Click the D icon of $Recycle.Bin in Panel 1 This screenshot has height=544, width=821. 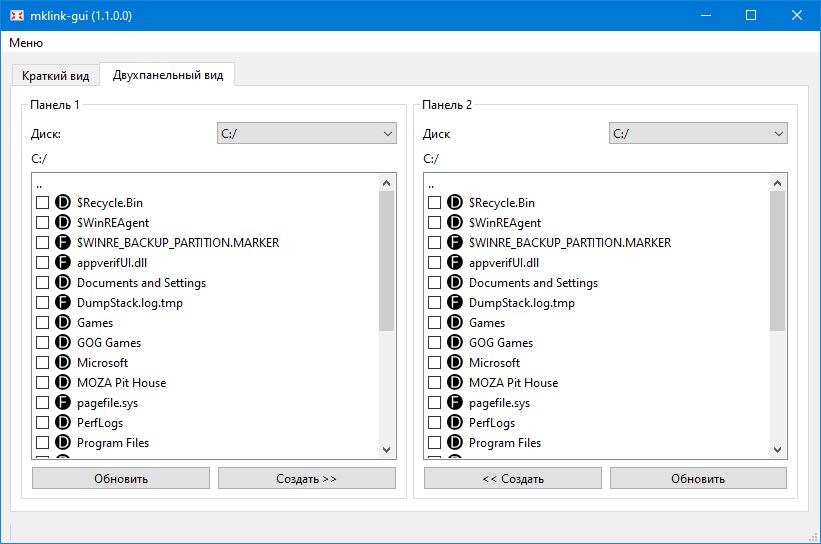[x=63, y=202]
